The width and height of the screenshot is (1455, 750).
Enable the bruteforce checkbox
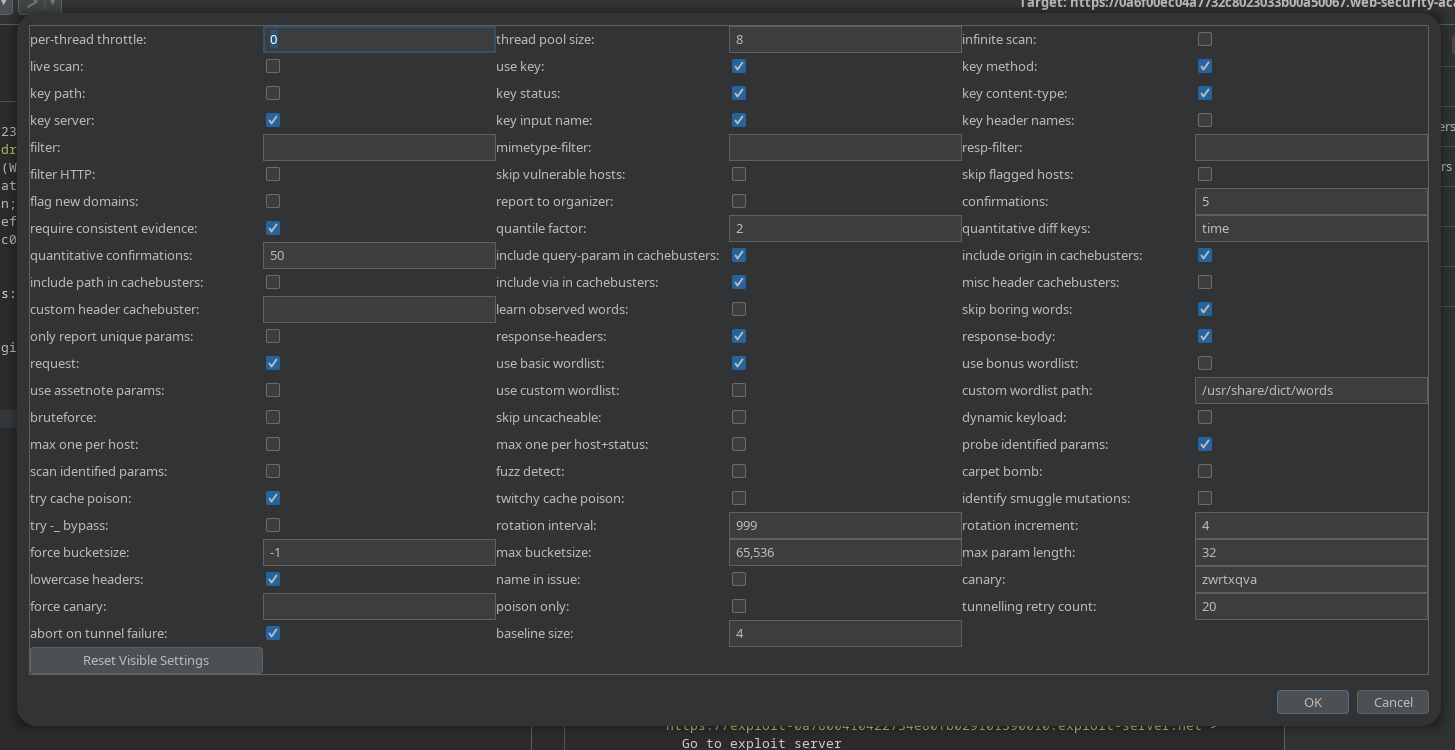[273, 417]
